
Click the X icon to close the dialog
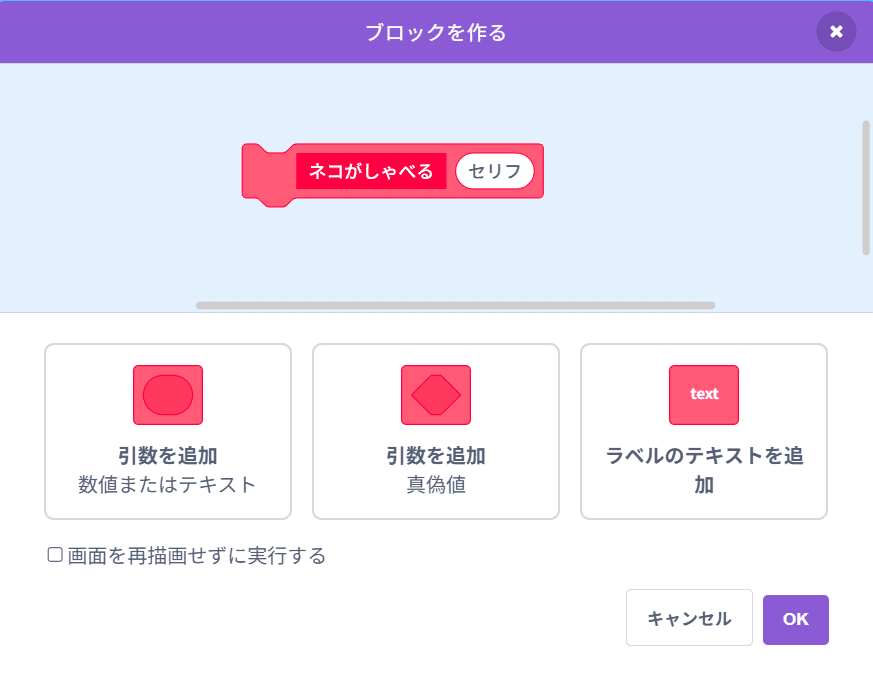pyautogui.click(x=836, y=31)
